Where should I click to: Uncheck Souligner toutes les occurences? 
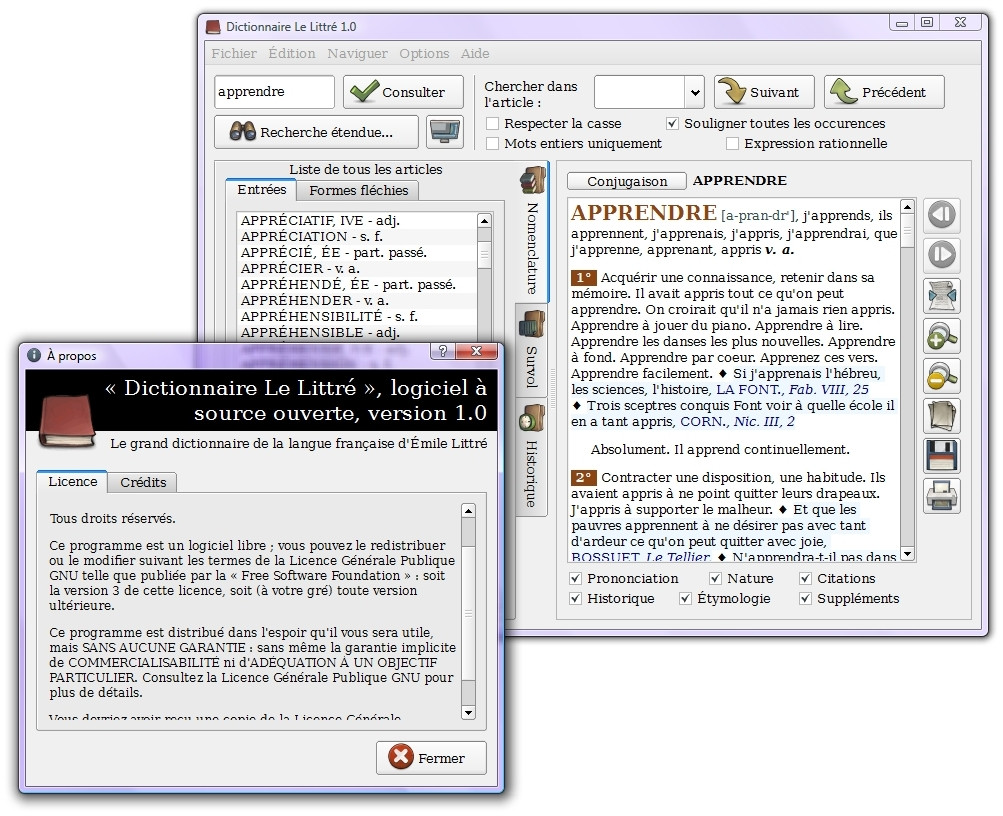coord(673,124)
